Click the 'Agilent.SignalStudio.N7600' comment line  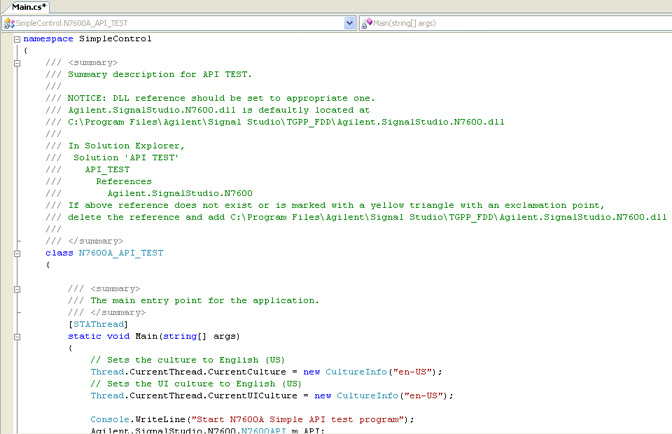pyautogui.click(x=180, y=193)
